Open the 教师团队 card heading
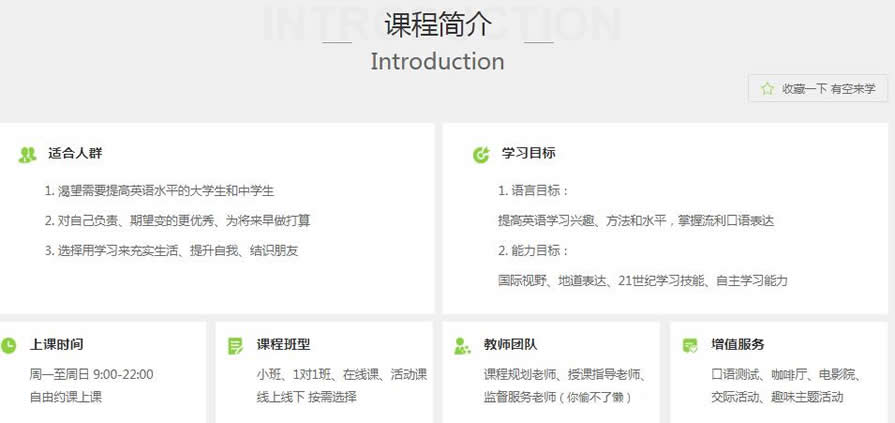895x423 pixels. [x=511, y=345]
